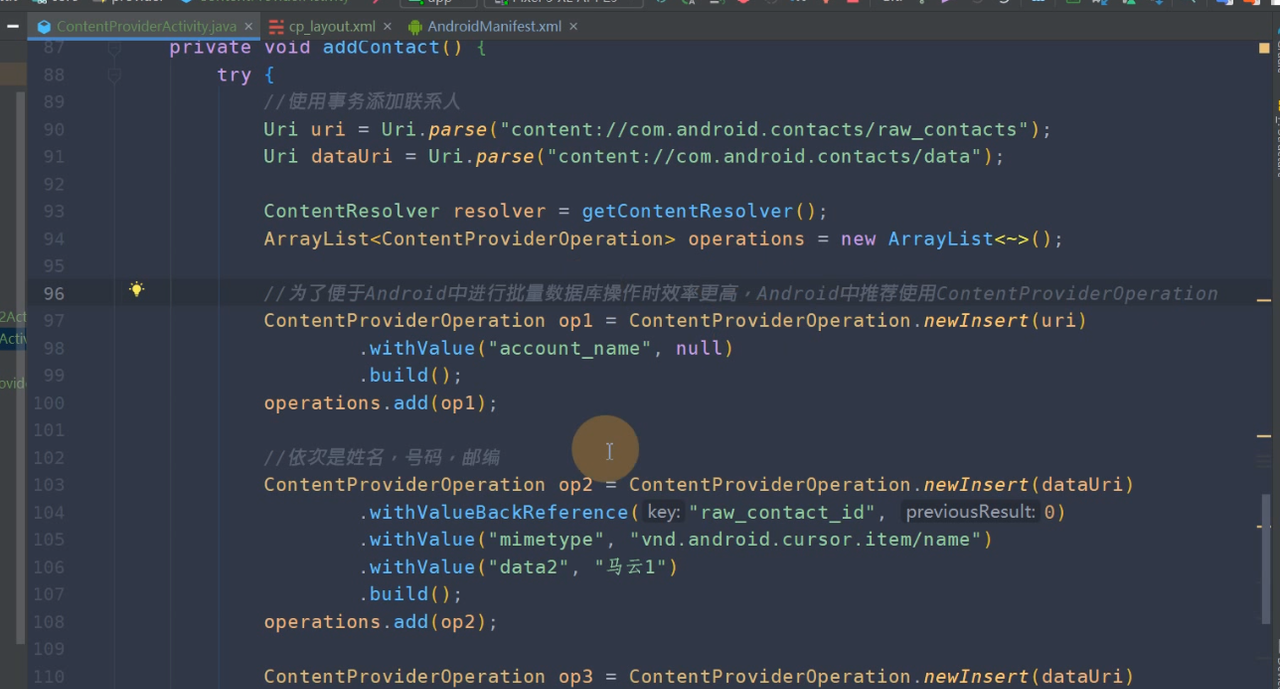This screenshot has height=689, width=1280.
Task: Click line number 108 in the gutter
Action: [x=48, y=622]
